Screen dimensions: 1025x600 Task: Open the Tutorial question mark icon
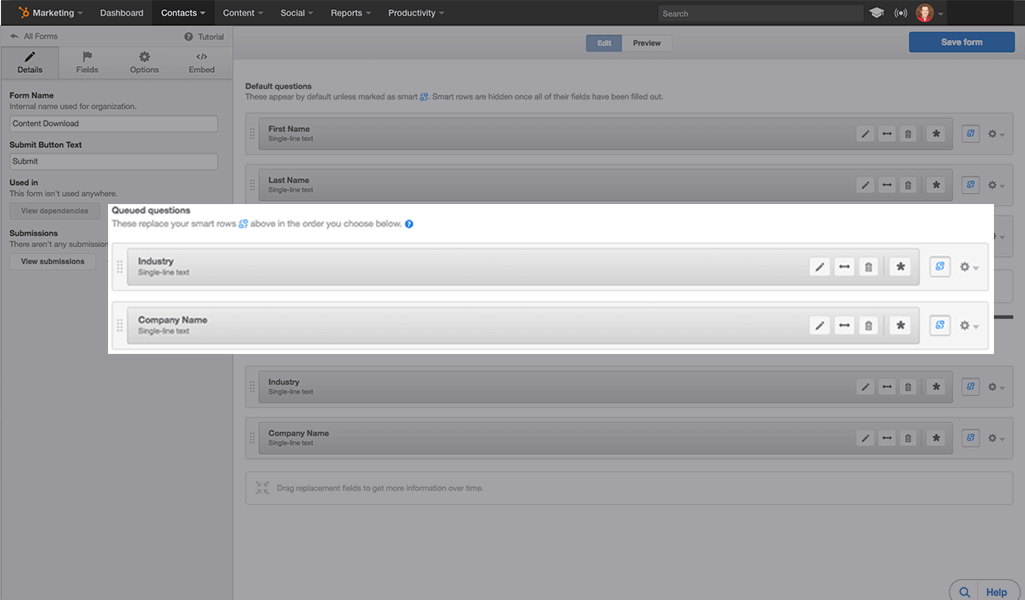coord(190,36)
